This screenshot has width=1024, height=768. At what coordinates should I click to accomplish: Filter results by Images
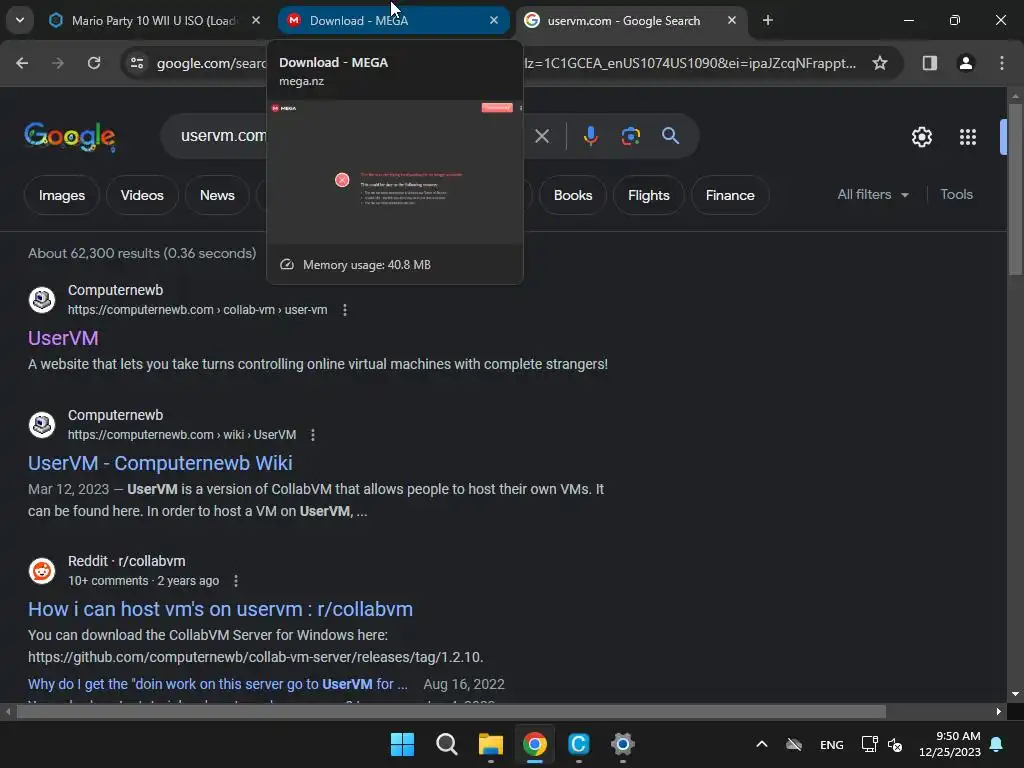[62, 195]
